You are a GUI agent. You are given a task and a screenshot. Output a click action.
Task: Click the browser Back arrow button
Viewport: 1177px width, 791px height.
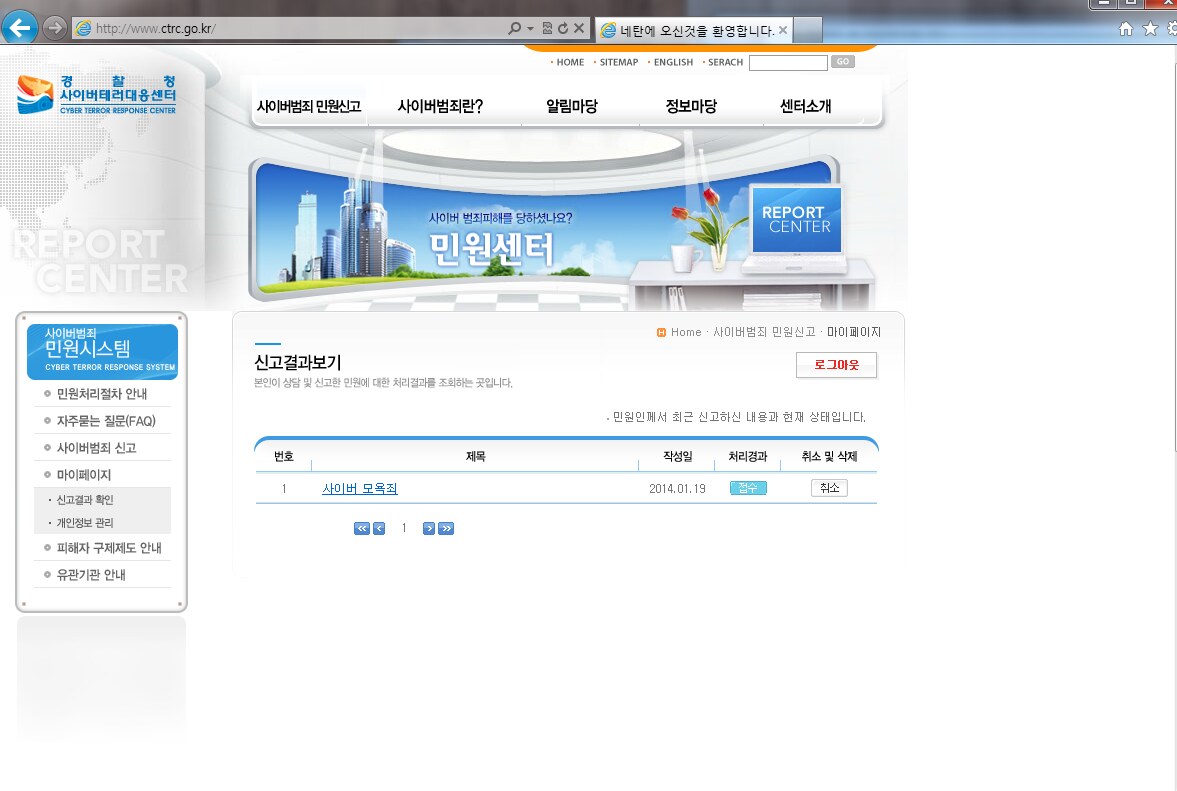tap(20, 29)
